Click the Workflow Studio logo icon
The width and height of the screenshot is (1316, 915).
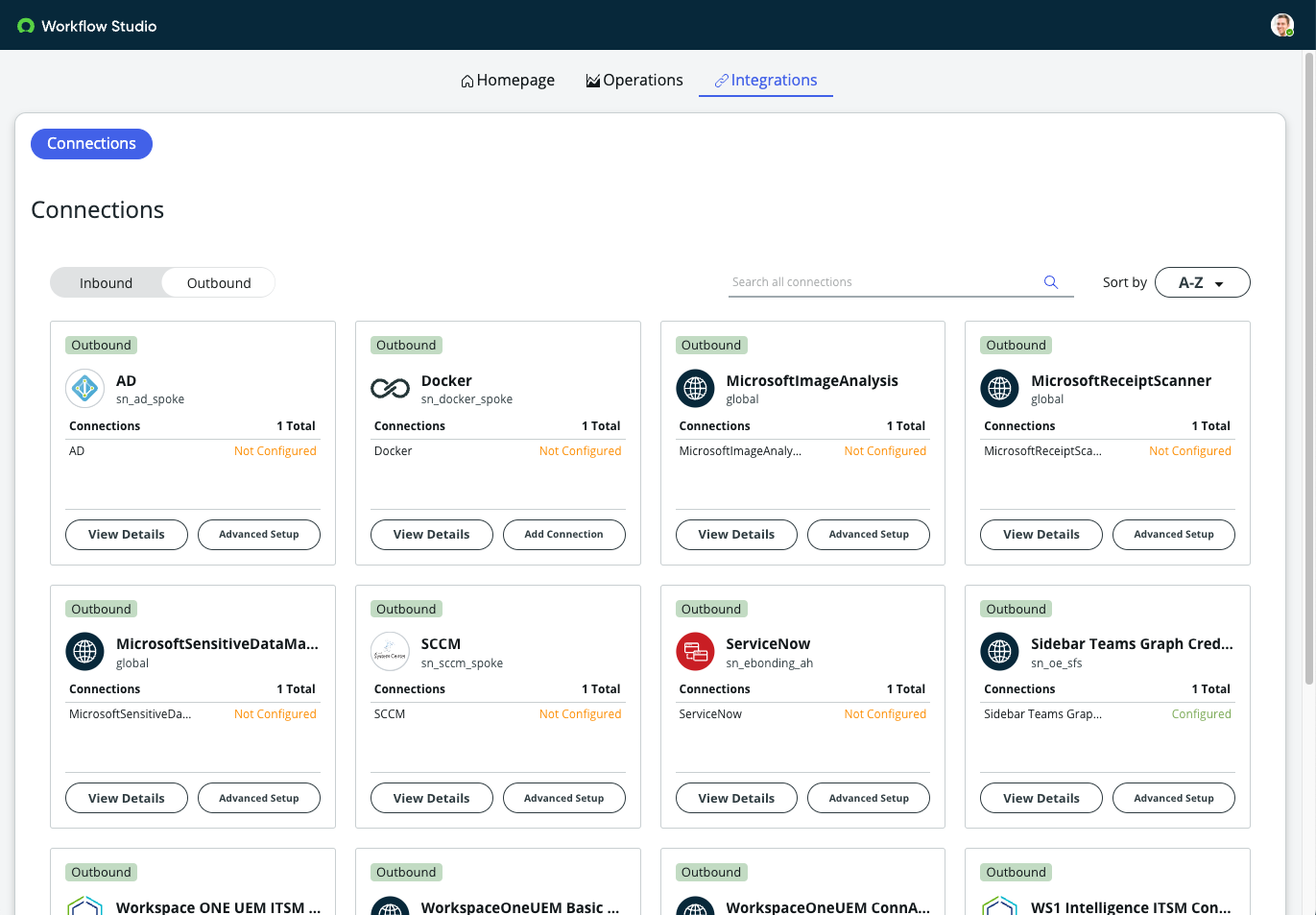pos(26,26)
